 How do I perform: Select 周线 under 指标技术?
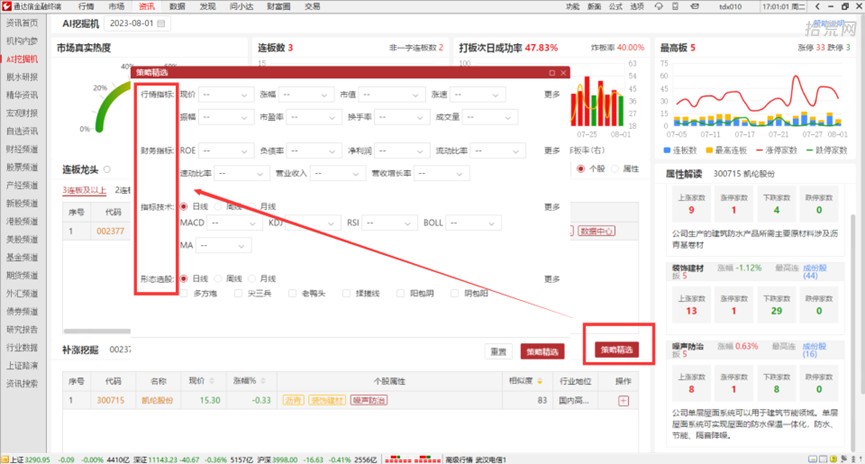pos(218,206)
